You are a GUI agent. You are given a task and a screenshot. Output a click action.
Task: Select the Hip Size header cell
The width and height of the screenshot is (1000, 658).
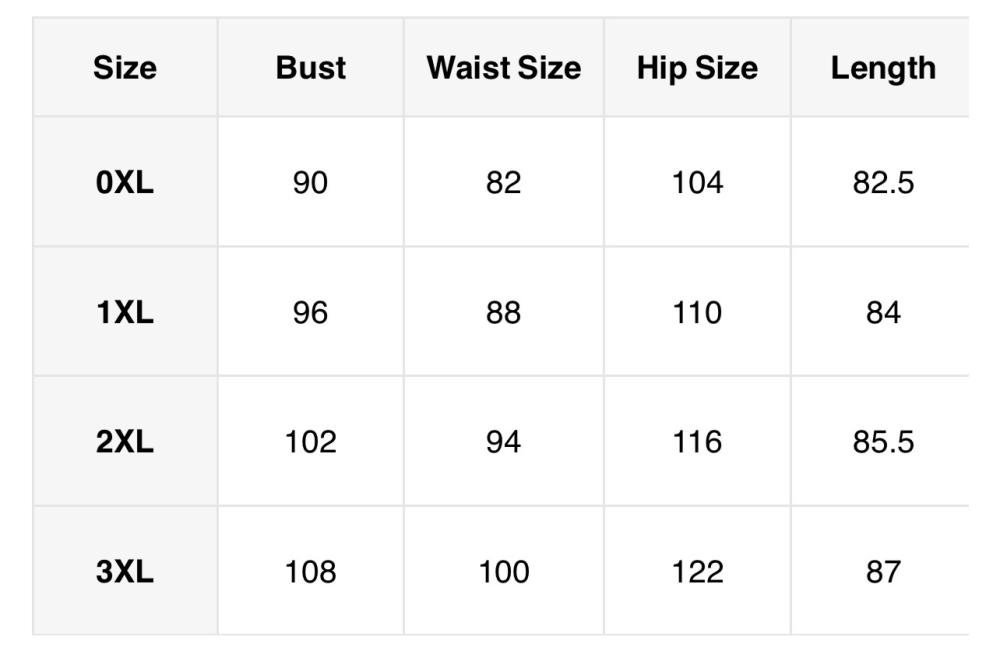[697, 68]
